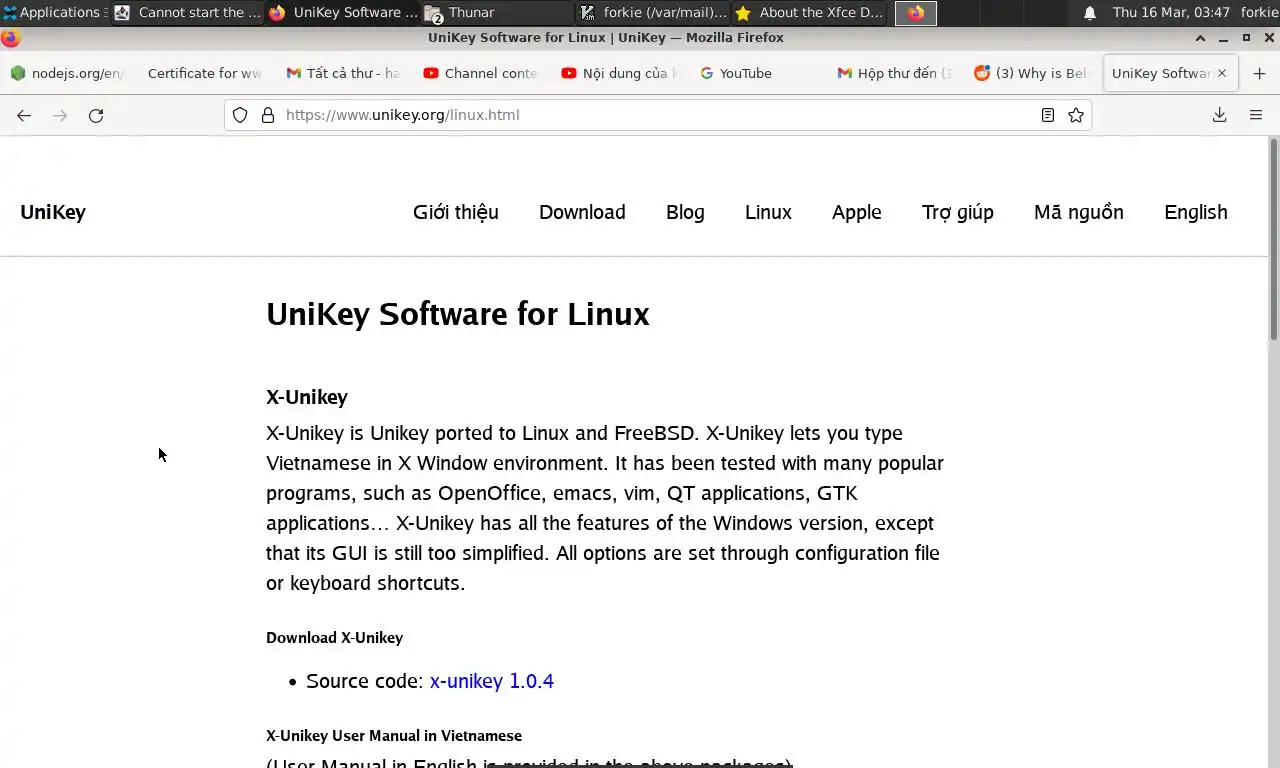Click 'X-Unikey User Manual in Vietnamese' heading
Screen dimensions: 1280x768
394,735
